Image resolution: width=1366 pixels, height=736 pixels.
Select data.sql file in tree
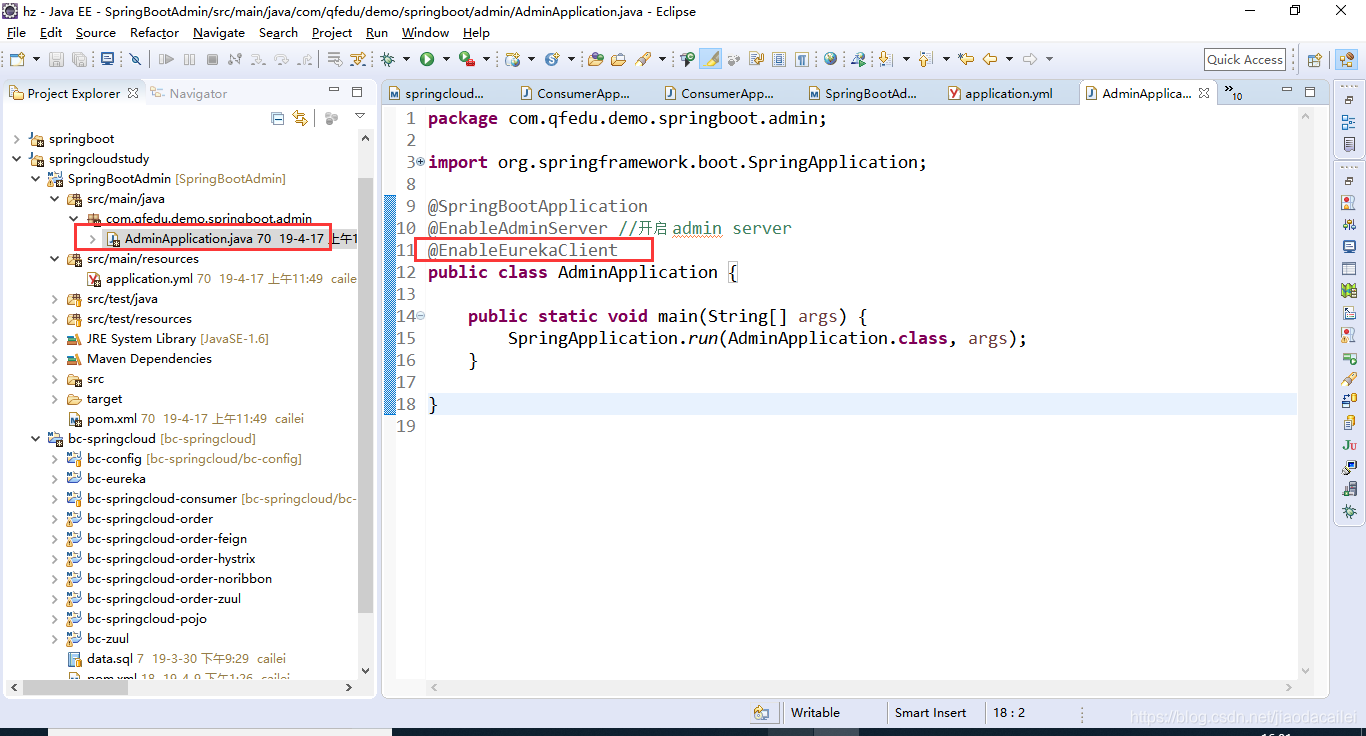(x=176, y=659)
